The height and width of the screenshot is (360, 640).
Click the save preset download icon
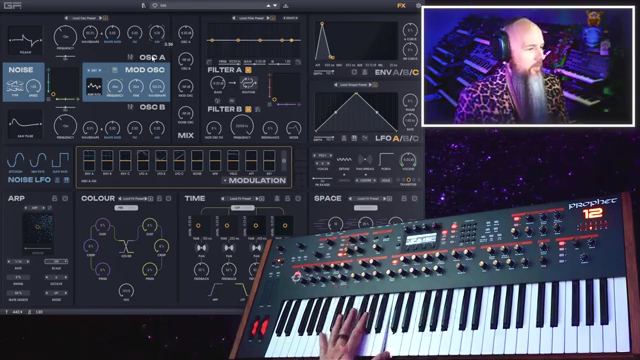coord(286,6)
